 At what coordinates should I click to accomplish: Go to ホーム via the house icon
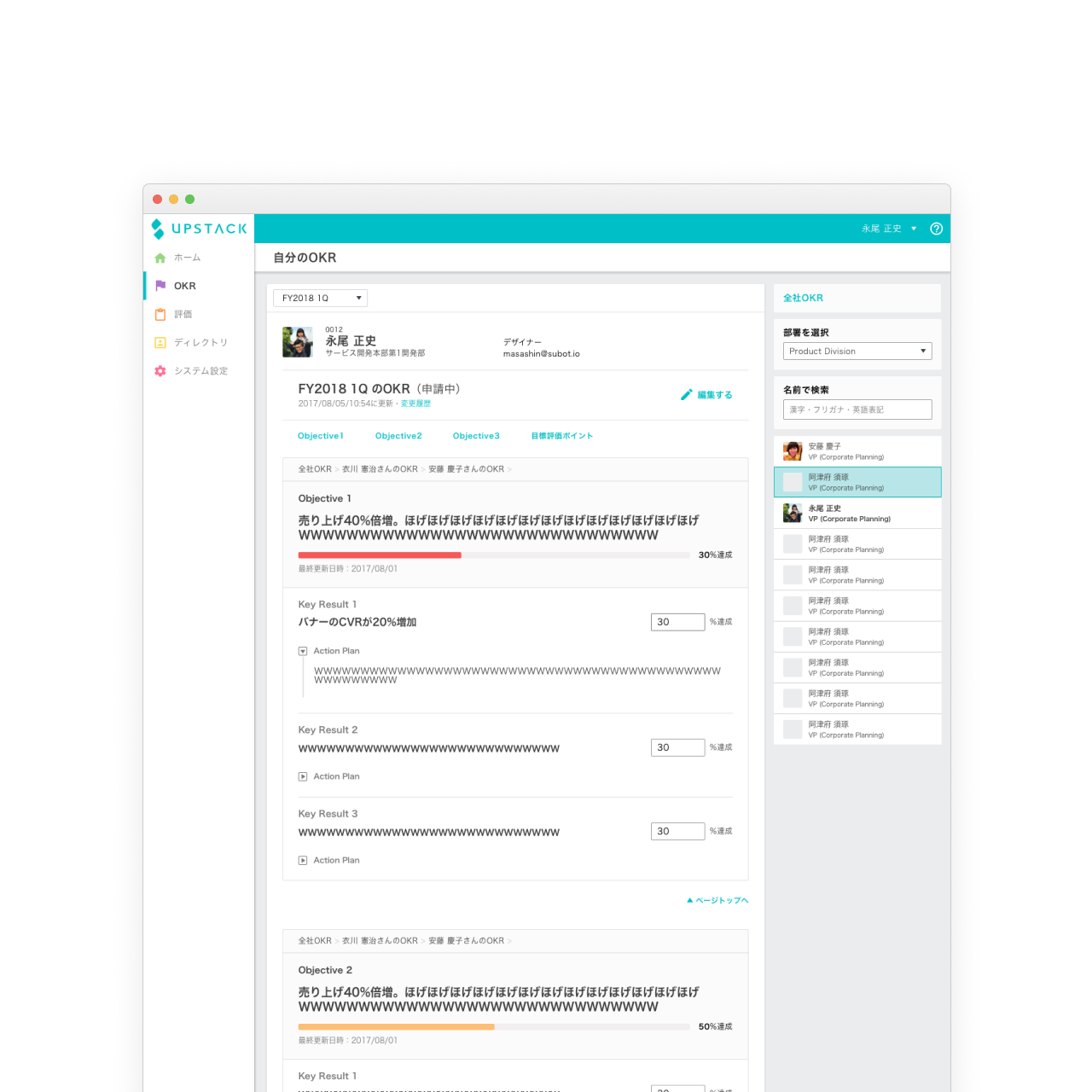tap(160, 258)
